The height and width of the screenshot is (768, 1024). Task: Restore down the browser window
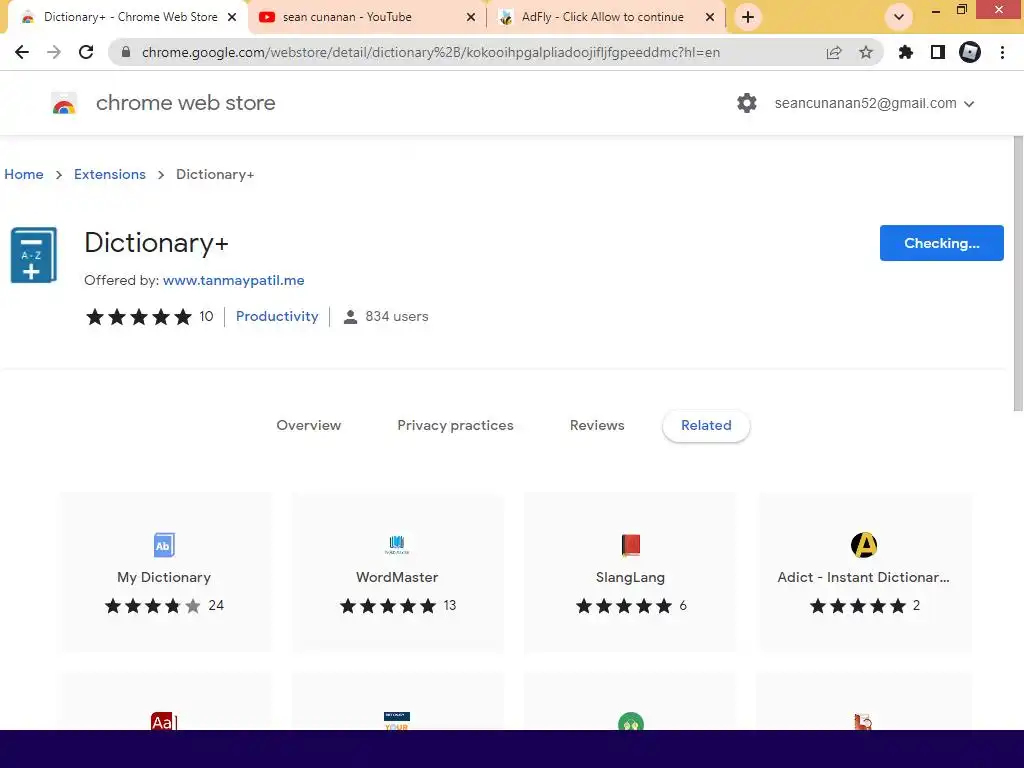click(961, 9)
